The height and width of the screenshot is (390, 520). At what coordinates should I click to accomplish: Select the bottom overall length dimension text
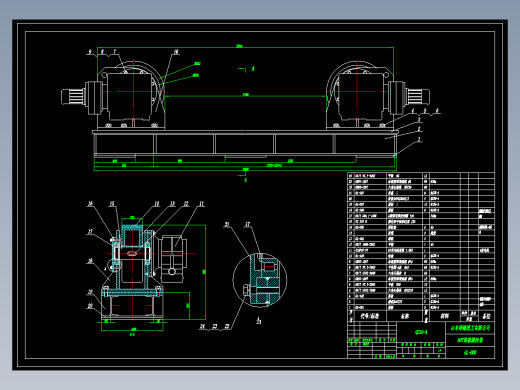click(x=245, y=169)
